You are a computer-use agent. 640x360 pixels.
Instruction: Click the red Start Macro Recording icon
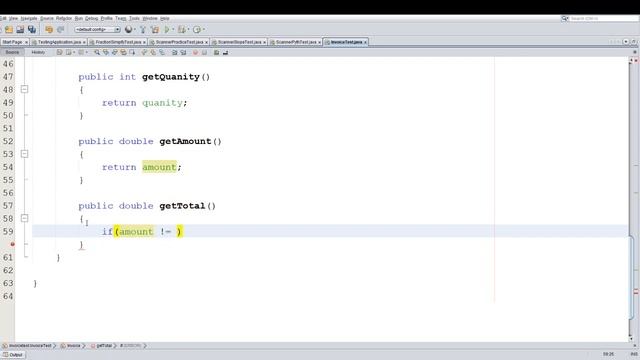click(195, 52)
